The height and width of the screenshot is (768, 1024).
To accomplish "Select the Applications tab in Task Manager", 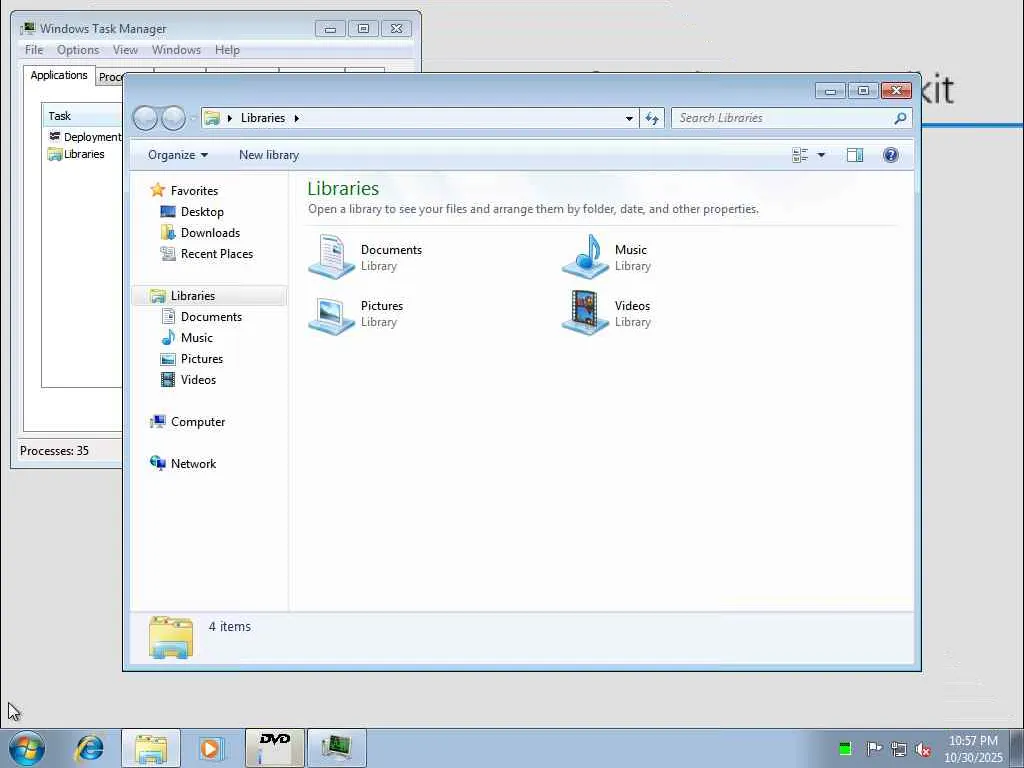I will (59, 75).
